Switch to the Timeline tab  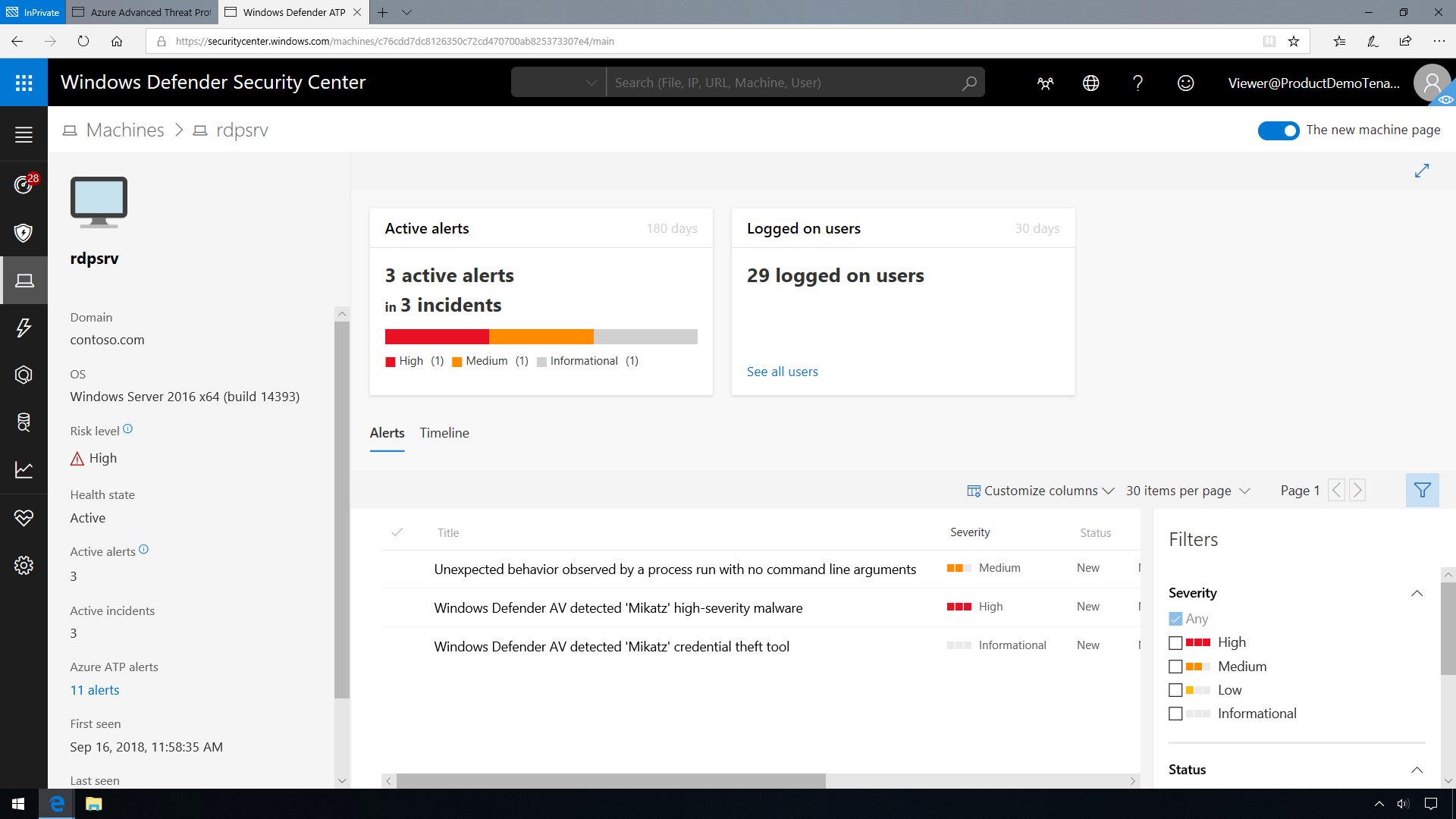click(444, 432)
